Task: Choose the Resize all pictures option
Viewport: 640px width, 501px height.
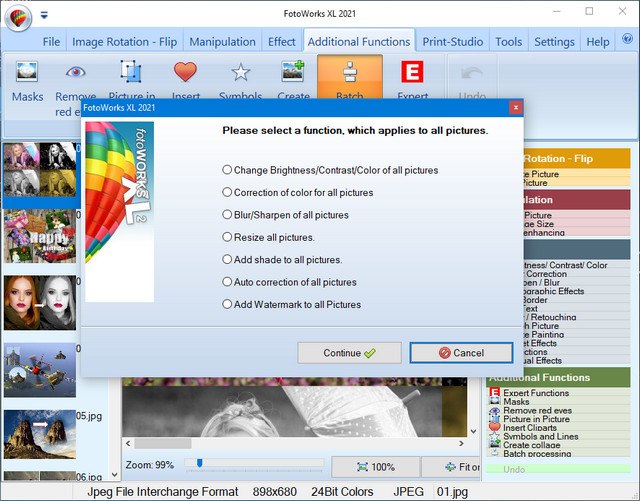Action: click(228, 237)
